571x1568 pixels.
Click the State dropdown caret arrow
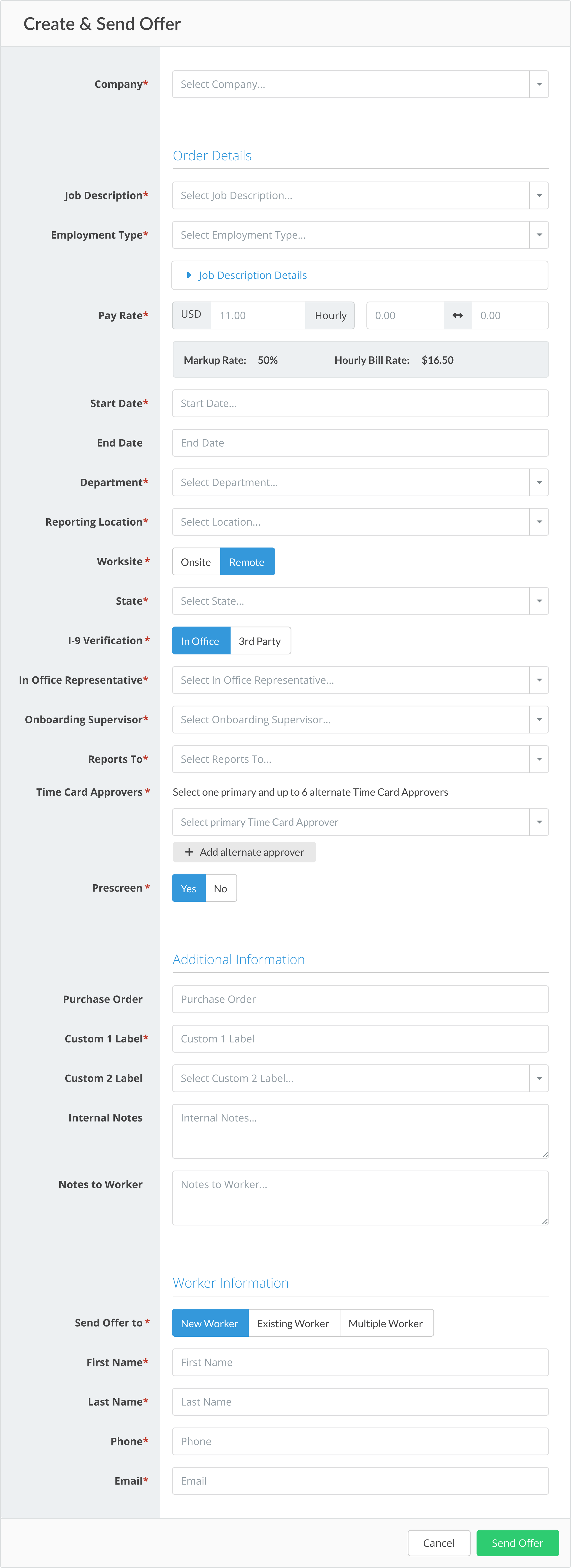(x=539, y=601)
